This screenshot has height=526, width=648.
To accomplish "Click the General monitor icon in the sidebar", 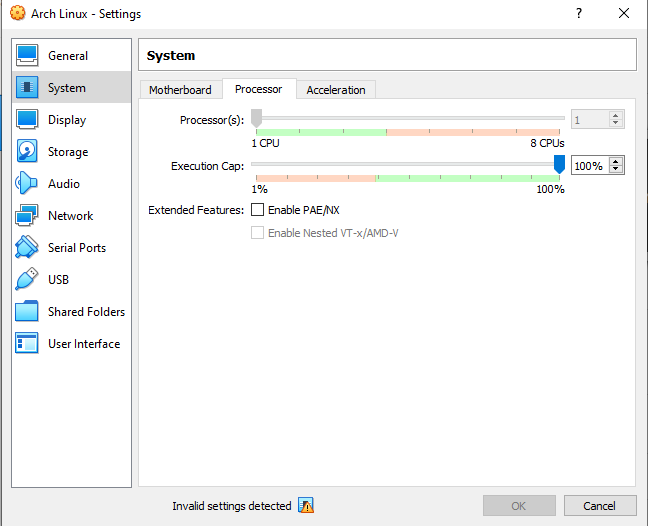I will (27, 55).
